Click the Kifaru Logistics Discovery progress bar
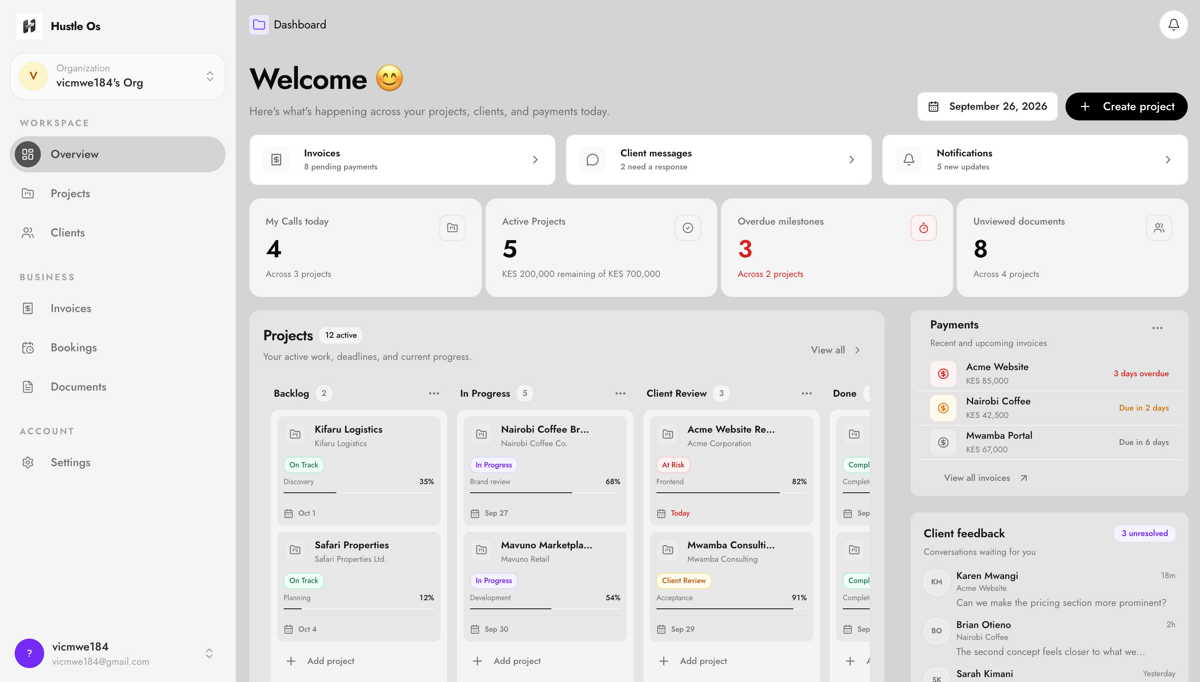Viewport: 1200px width, 682px height. pos(358,492)
